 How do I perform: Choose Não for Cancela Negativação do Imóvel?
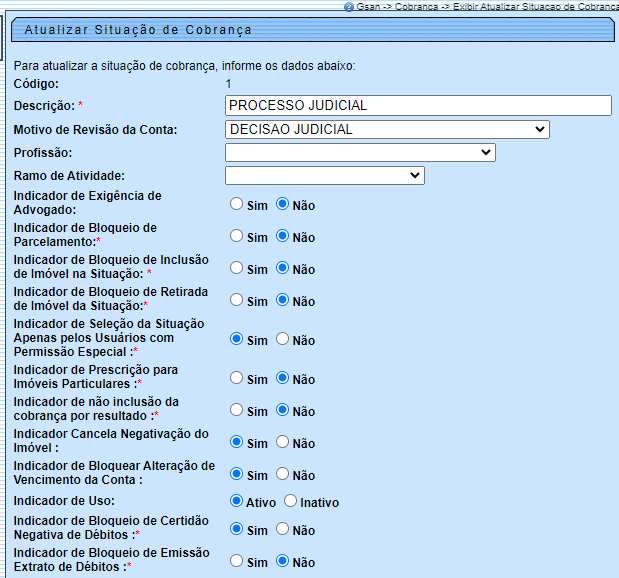tap(282, 442)
